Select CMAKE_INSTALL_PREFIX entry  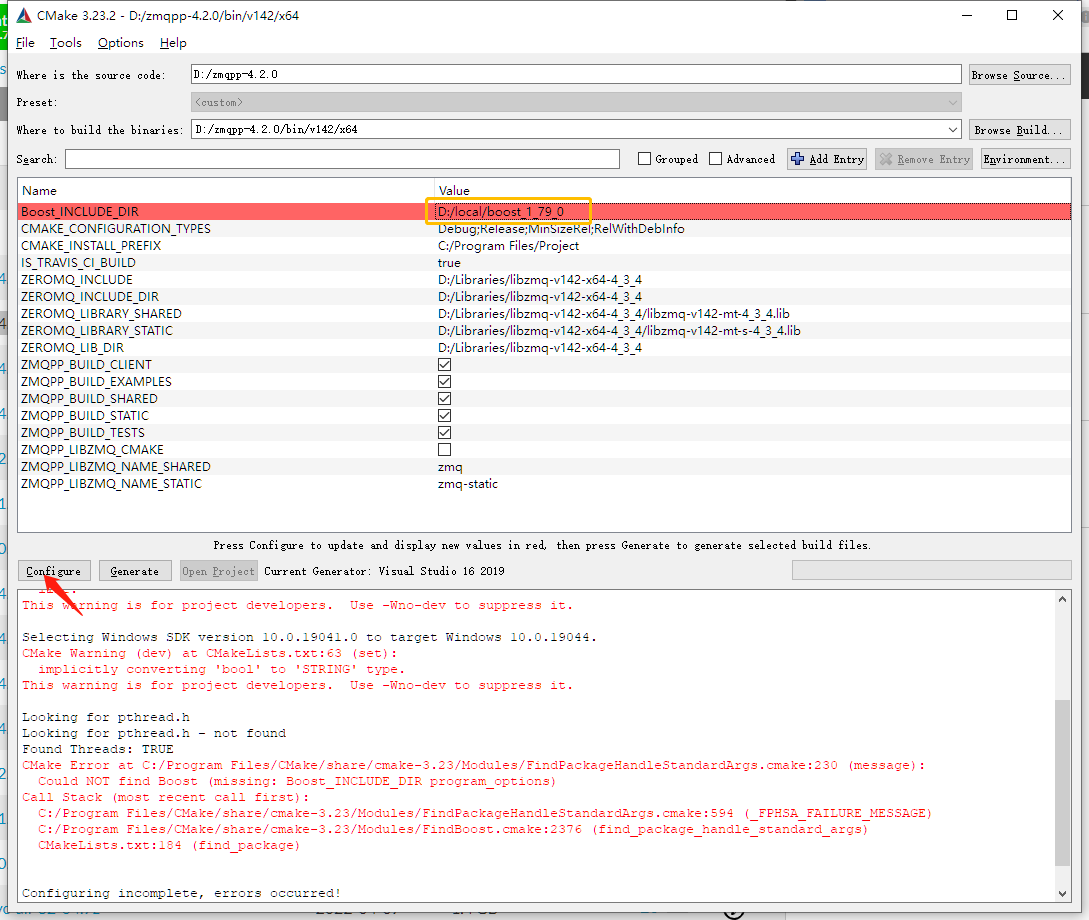point(91,246)
